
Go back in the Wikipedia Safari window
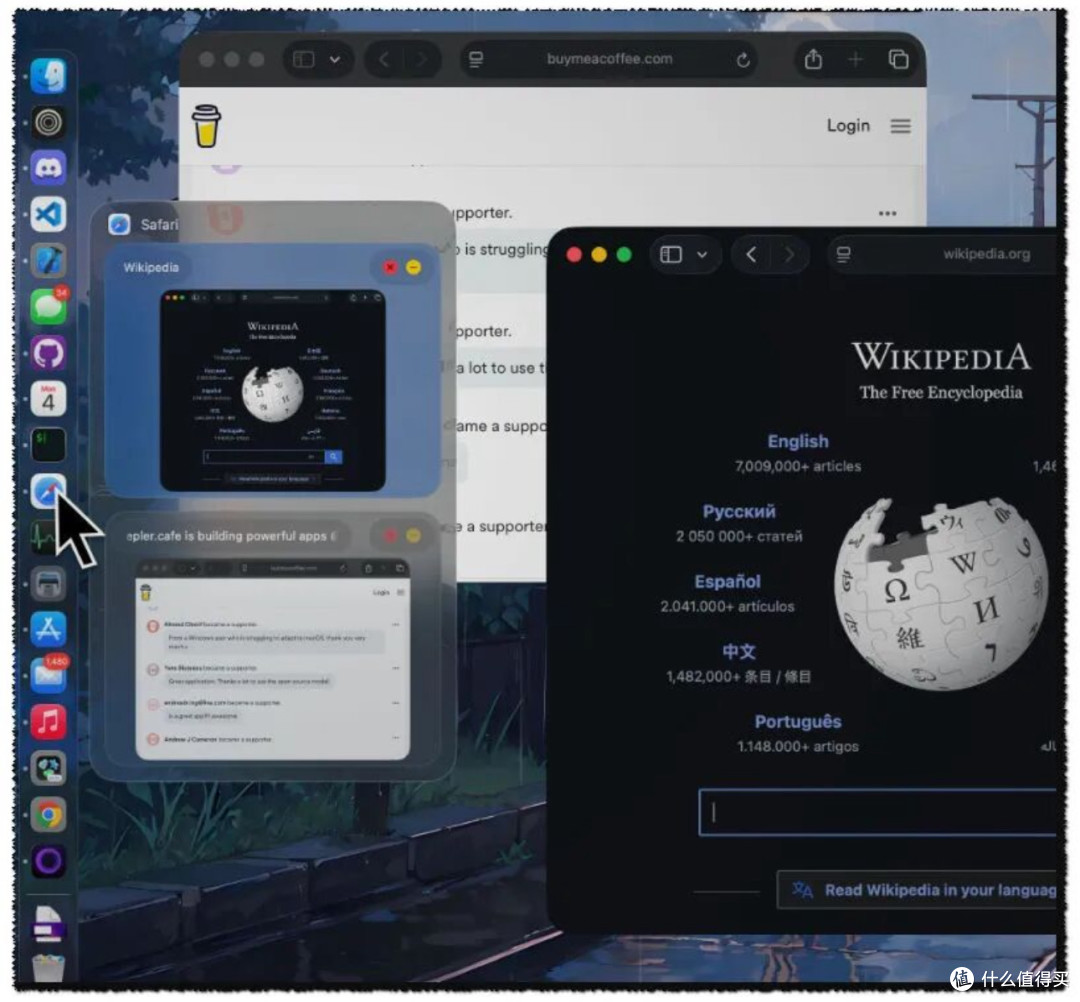pyautogui.click(x=751, y=255)
